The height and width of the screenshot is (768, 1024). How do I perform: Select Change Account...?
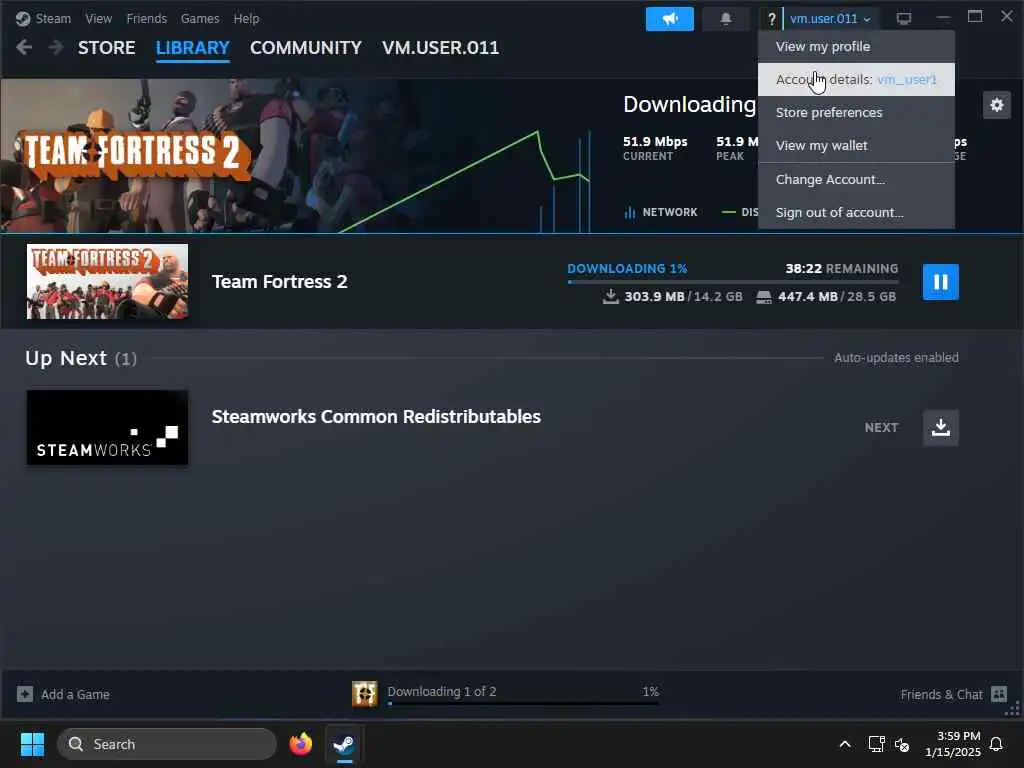click(x=856, y=180)
